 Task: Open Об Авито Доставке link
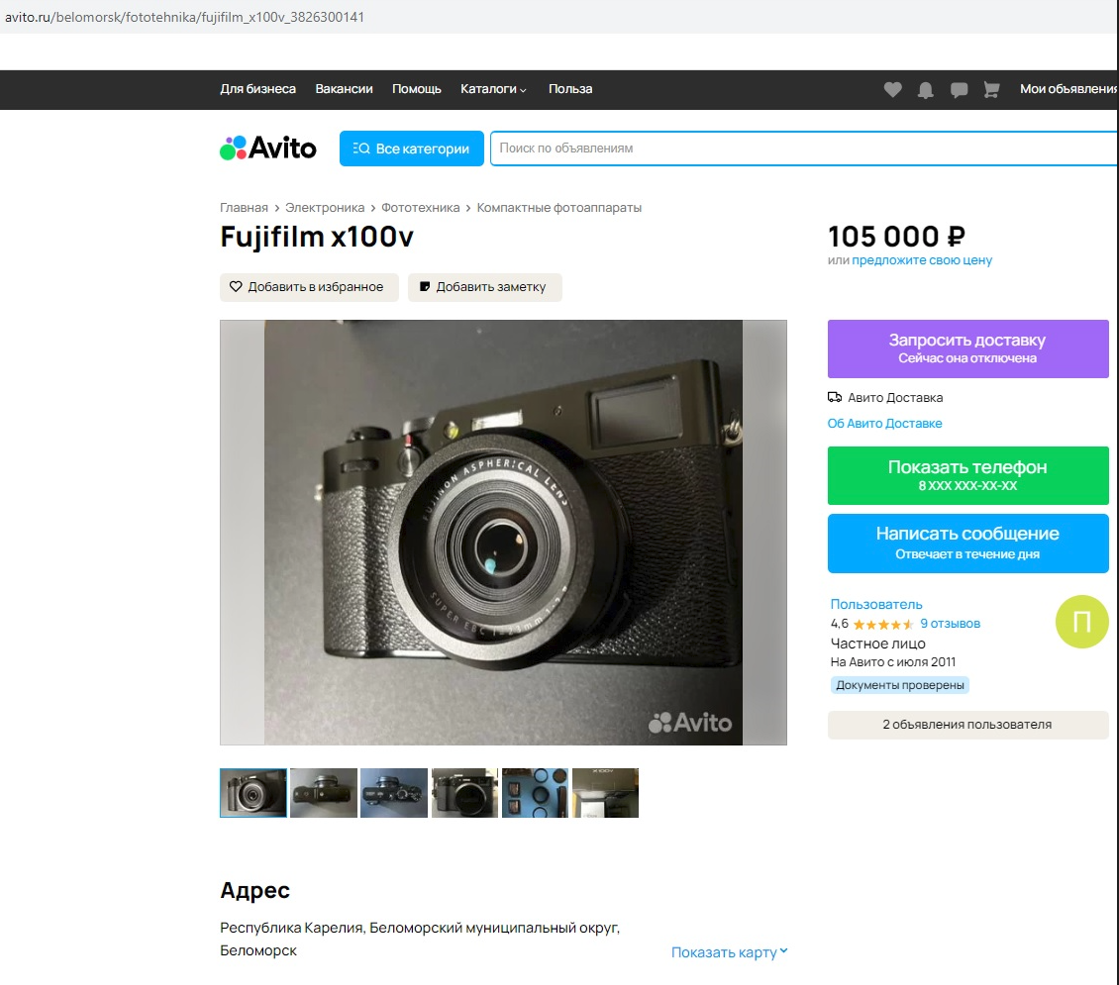(x=885, y=423)
